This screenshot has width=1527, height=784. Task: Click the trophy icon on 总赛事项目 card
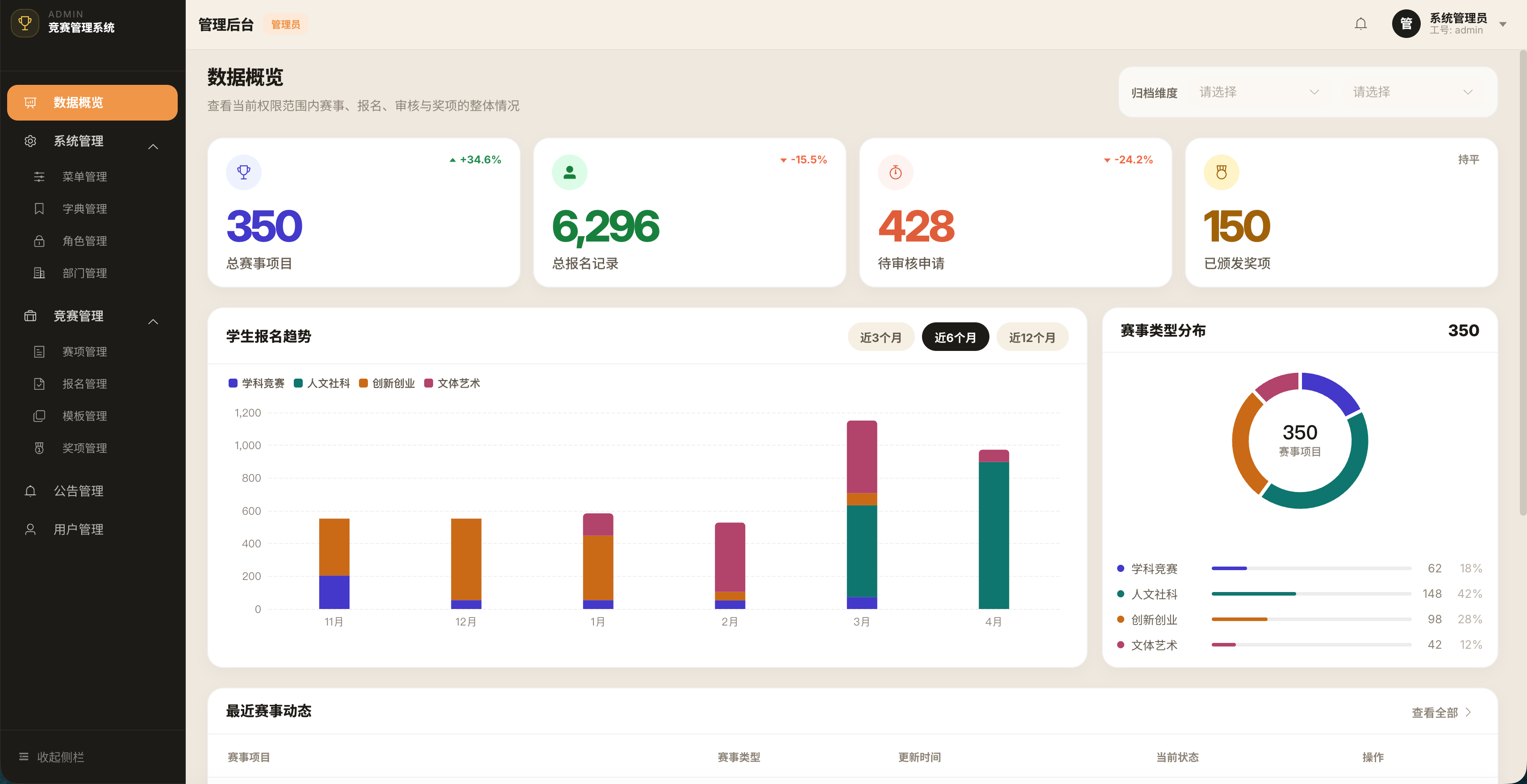[x=244, y=172]
